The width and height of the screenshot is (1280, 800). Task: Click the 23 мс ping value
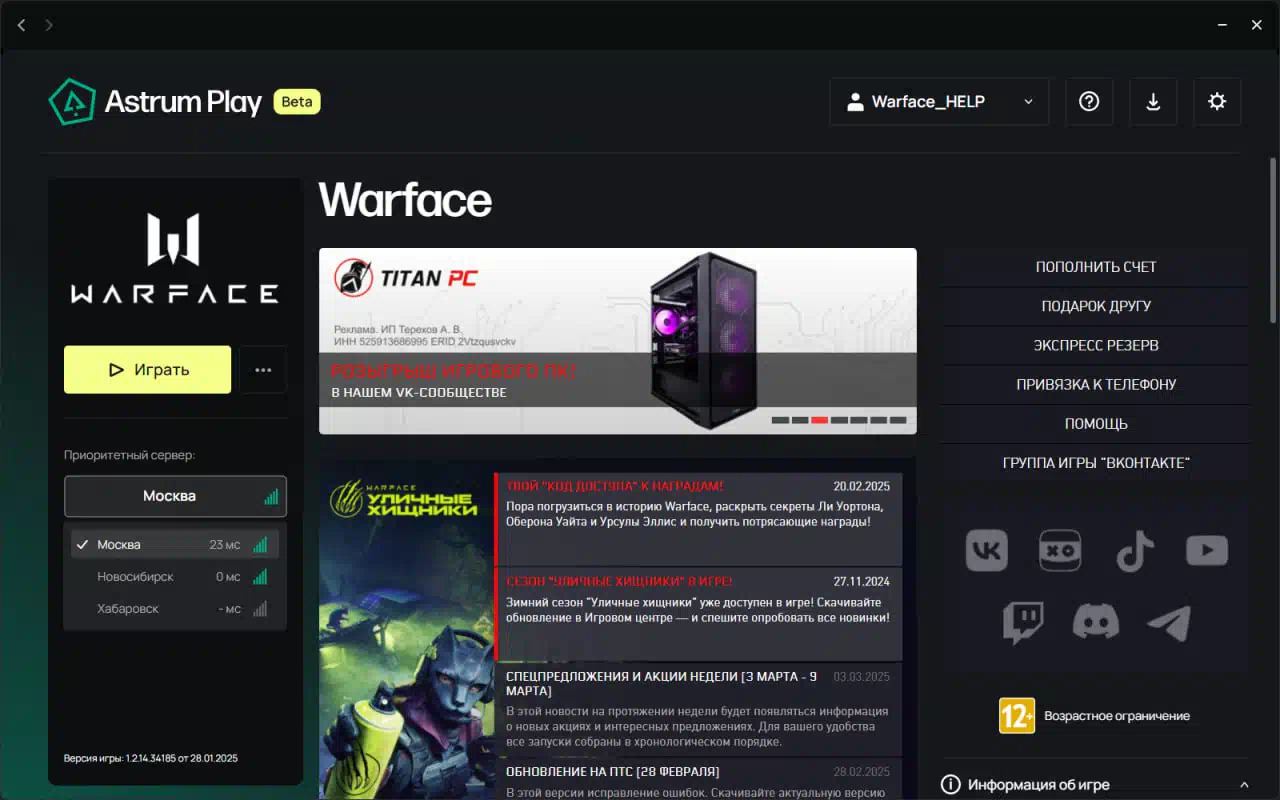point(225,545)
